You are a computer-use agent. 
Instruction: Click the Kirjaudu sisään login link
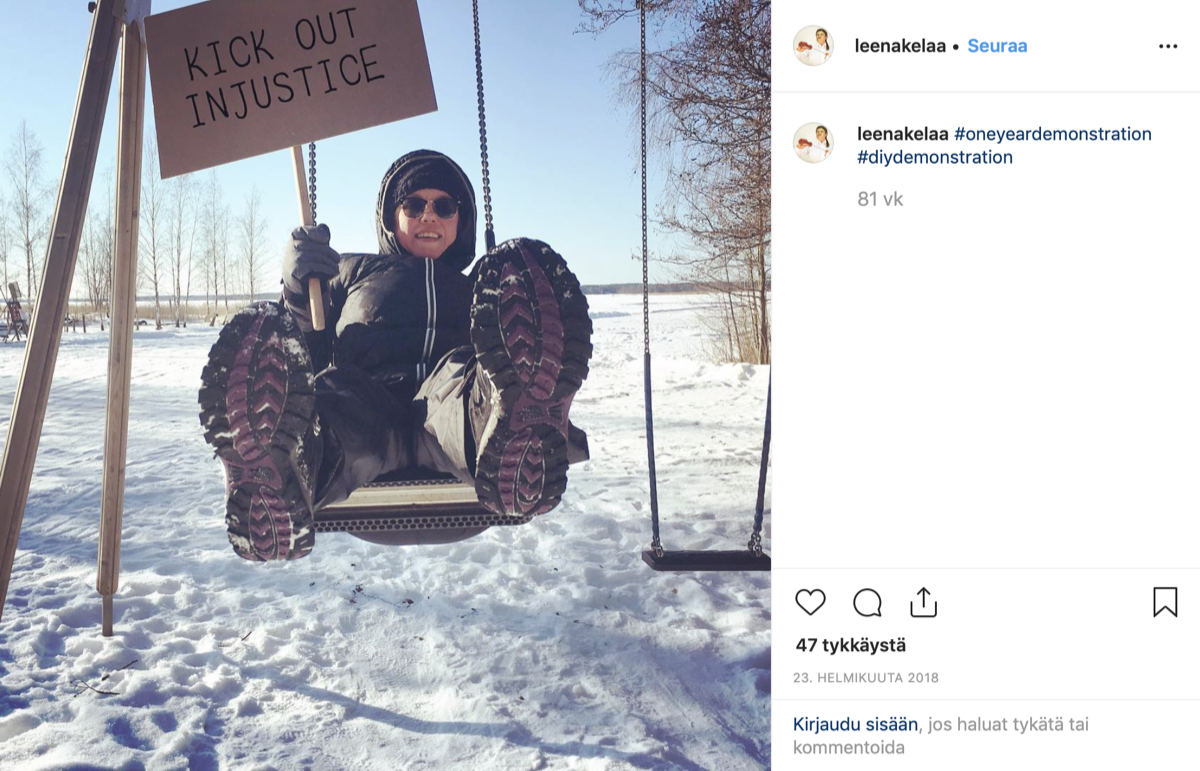point(856,724)
